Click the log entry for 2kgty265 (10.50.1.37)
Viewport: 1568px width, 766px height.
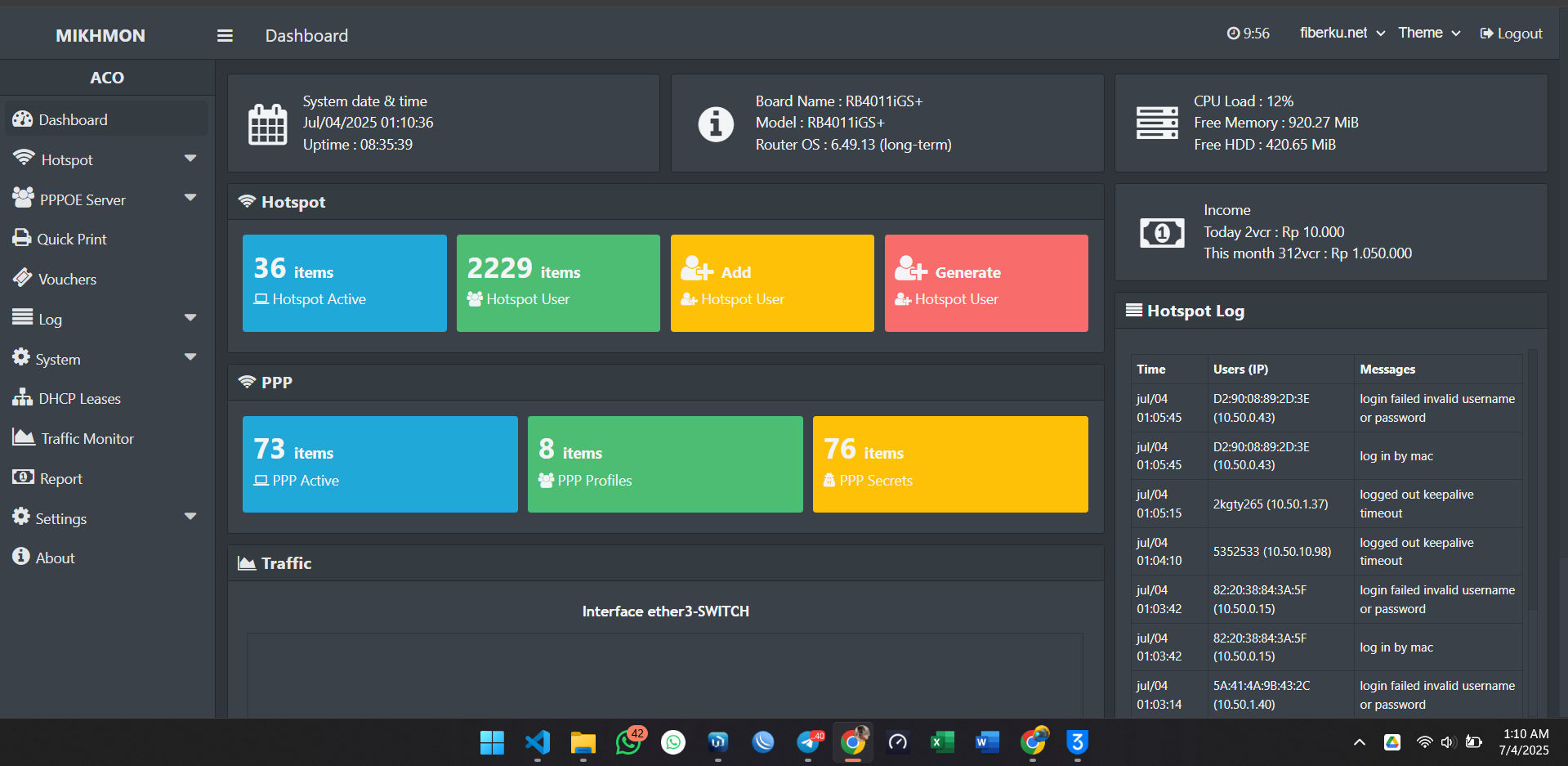1327,504
